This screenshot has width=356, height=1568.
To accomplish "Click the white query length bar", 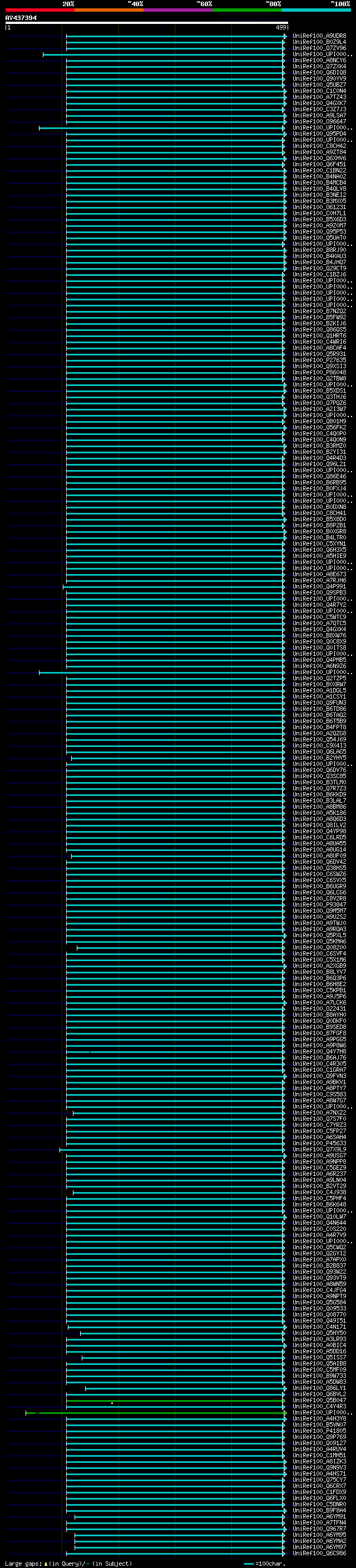I will tap(147, 22).
